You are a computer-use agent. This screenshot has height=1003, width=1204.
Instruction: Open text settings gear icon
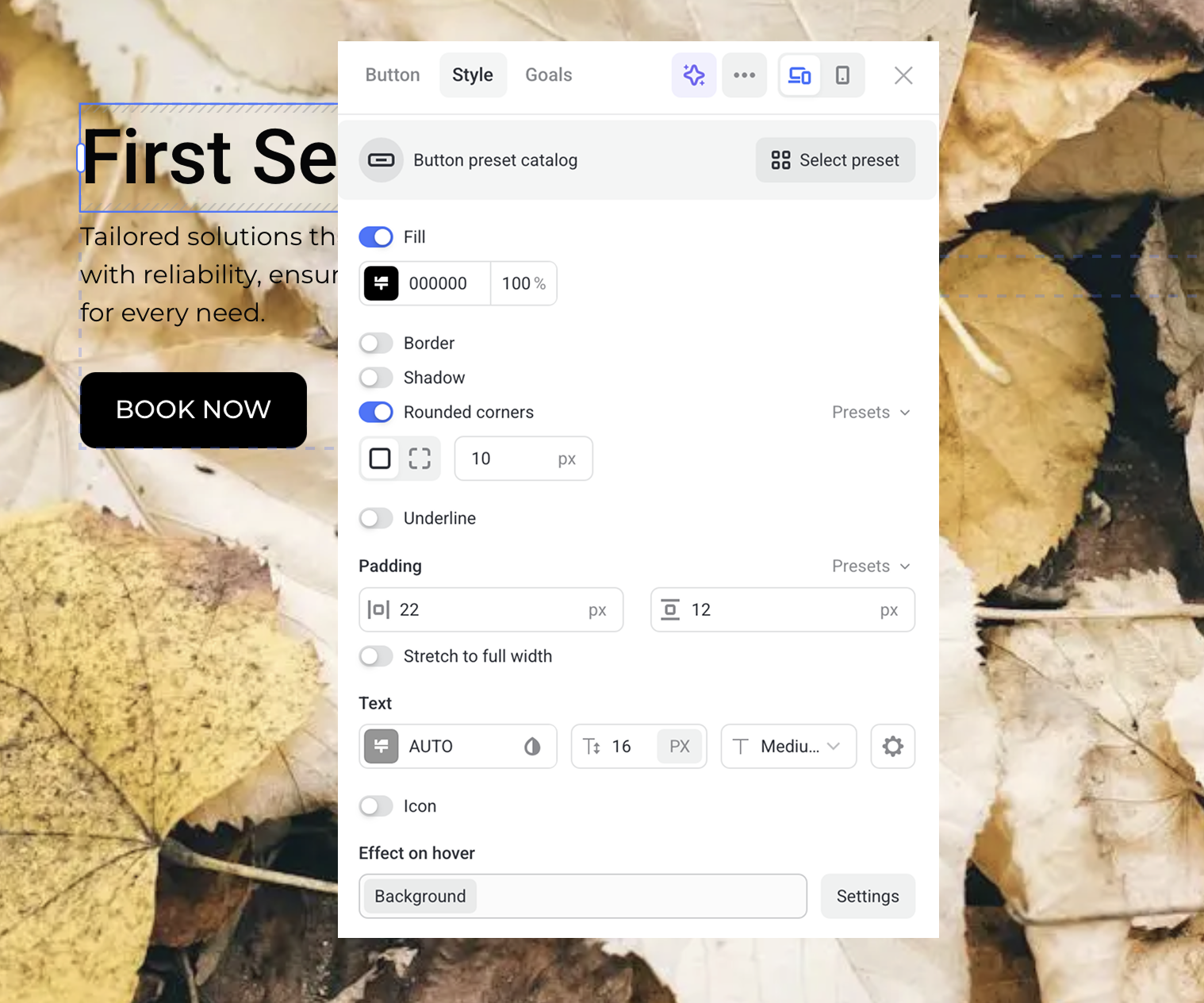892,746
